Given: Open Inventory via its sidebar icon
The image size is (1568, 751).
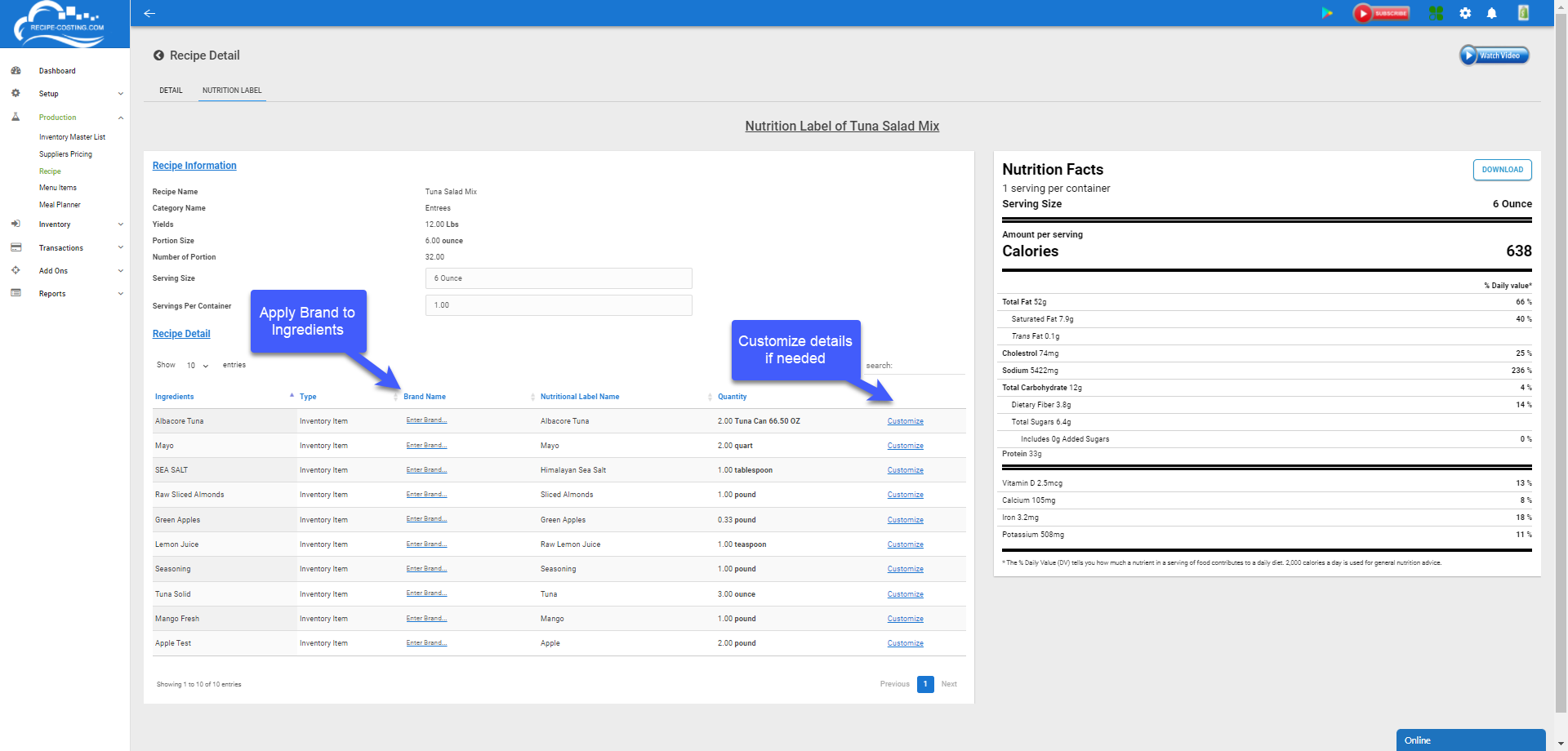Looking at the screenshot, I should [x=16, y=224].
